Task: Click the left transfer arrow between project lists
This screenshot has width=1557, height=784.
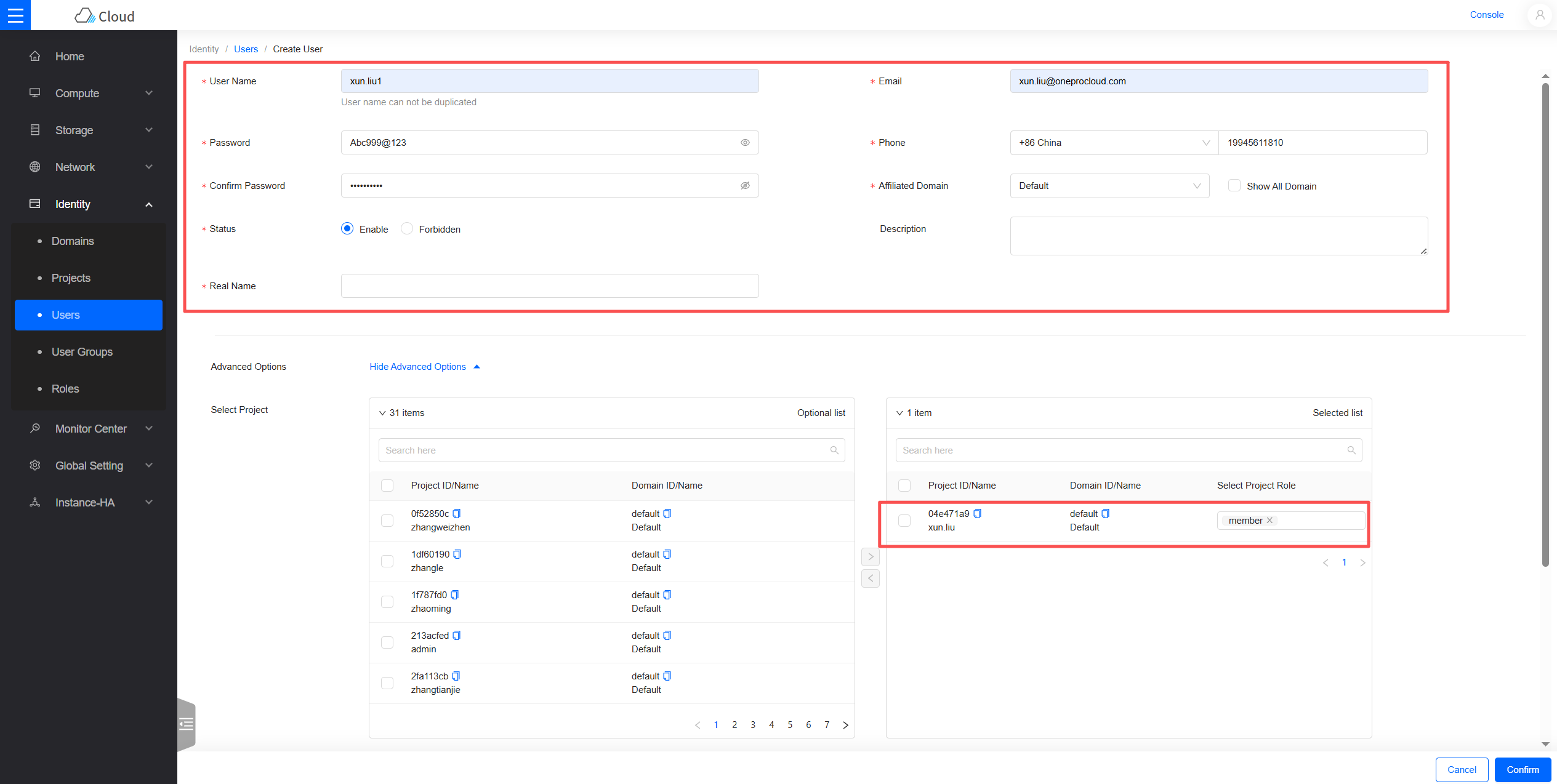Action: tap(870, 578)
